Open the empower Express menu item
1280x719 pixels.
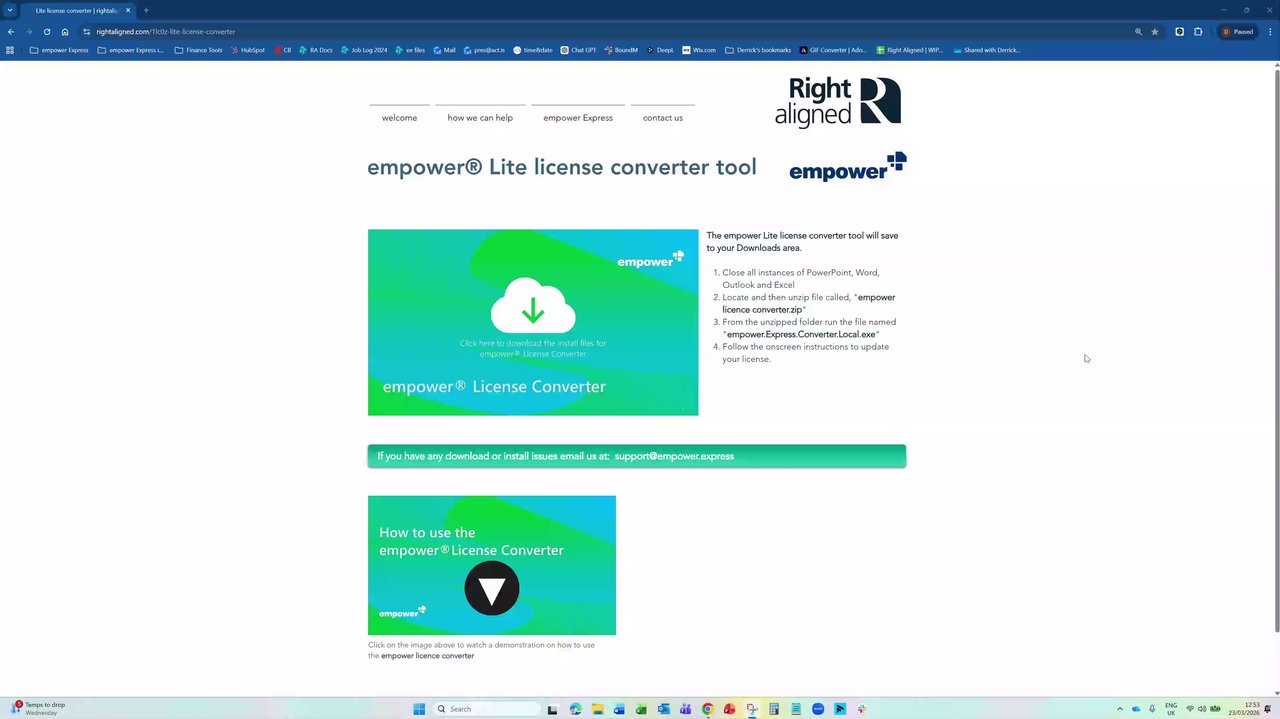pos(578,118)
